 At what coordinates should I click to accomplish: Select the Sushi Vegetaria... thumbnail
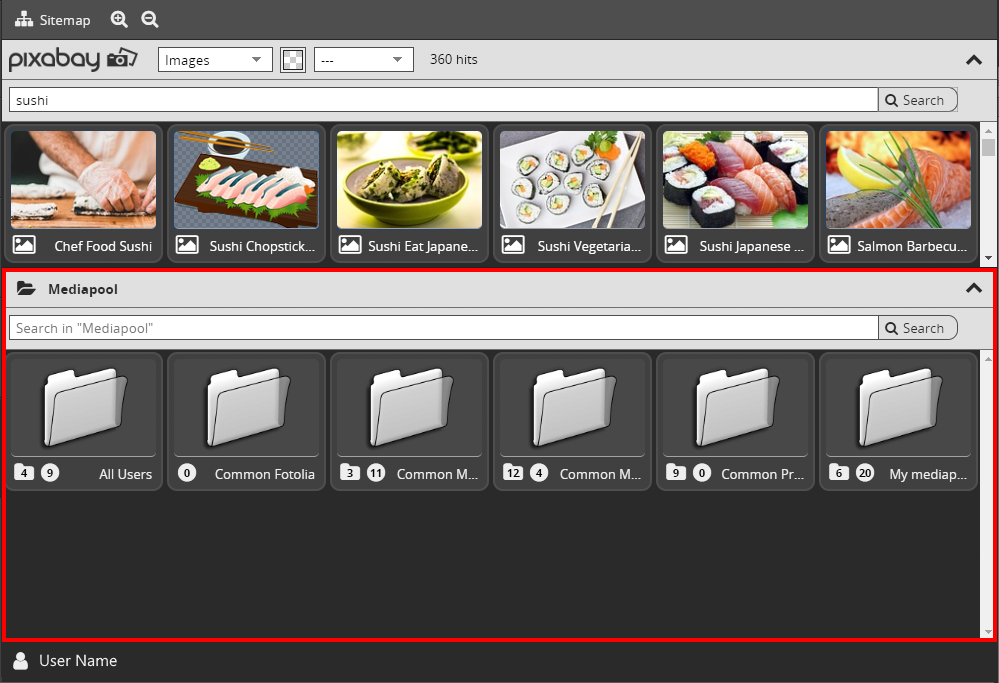(x=573, y=180)
